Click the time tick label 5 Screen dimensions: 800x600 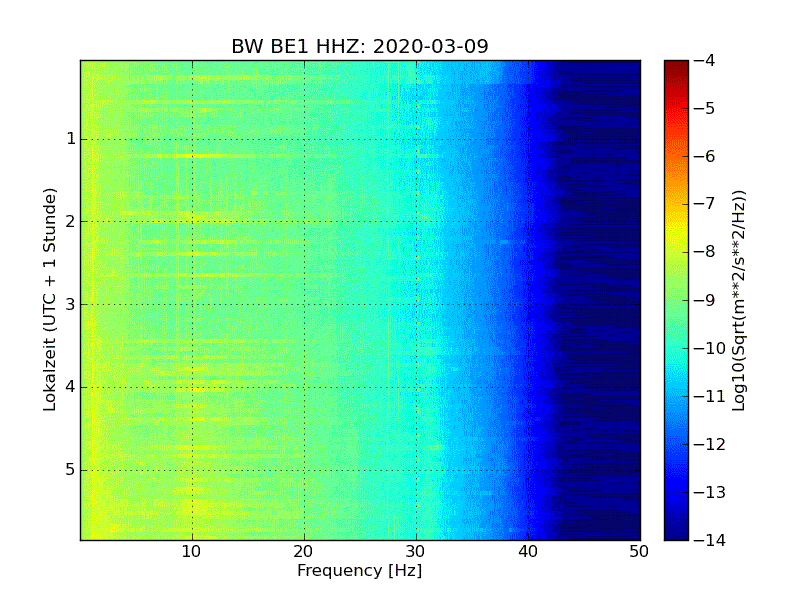pyautogui.click(x=71, y=470)
